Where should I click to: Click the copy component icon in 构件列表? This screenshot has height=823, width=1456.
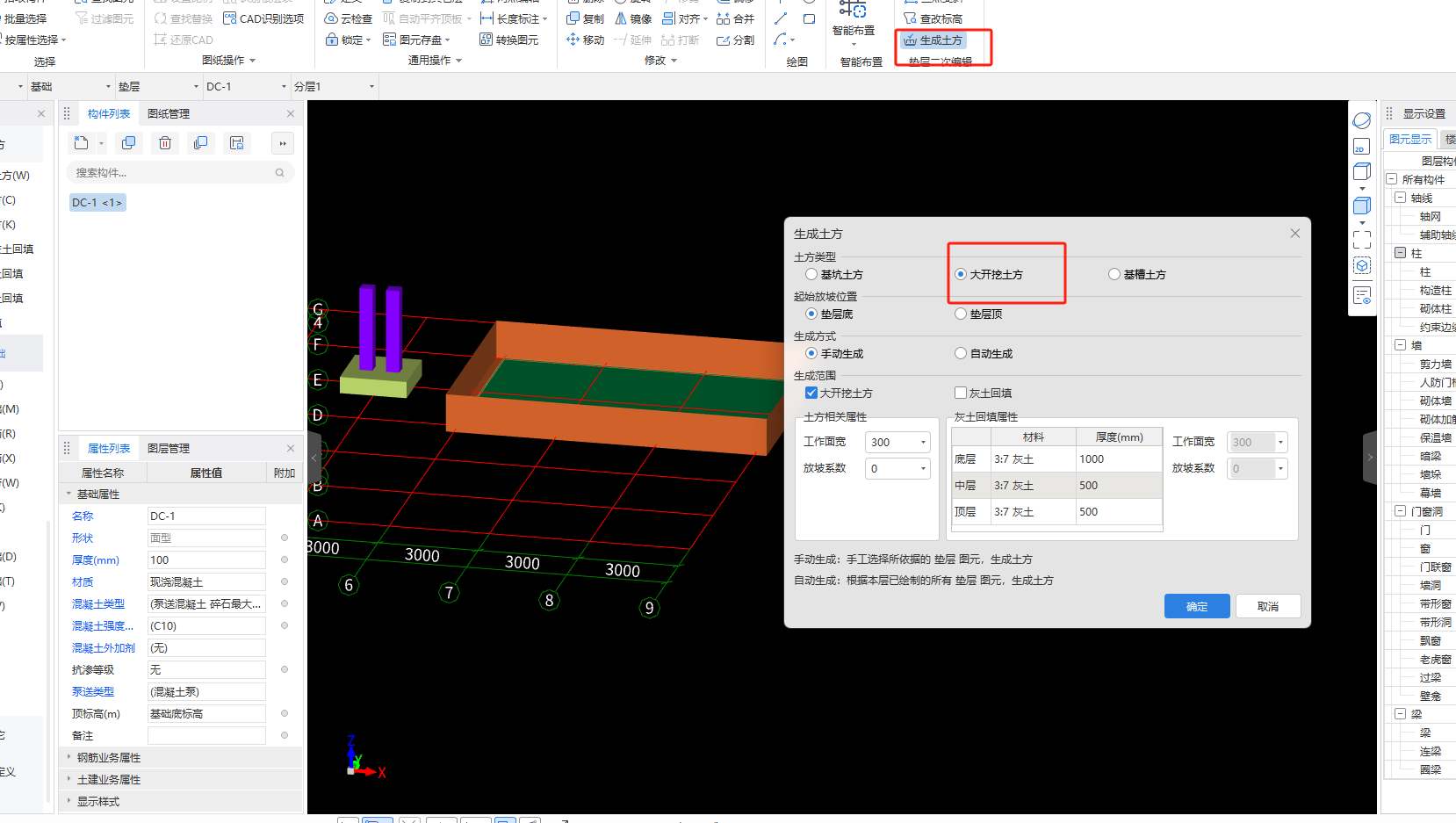click(x=129, y=143)
